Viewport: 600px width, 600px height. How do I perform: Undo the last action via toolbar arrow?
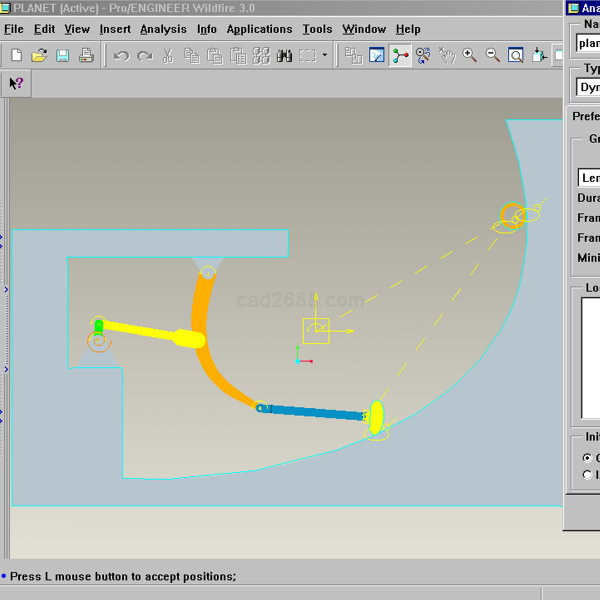coord(121,56)
